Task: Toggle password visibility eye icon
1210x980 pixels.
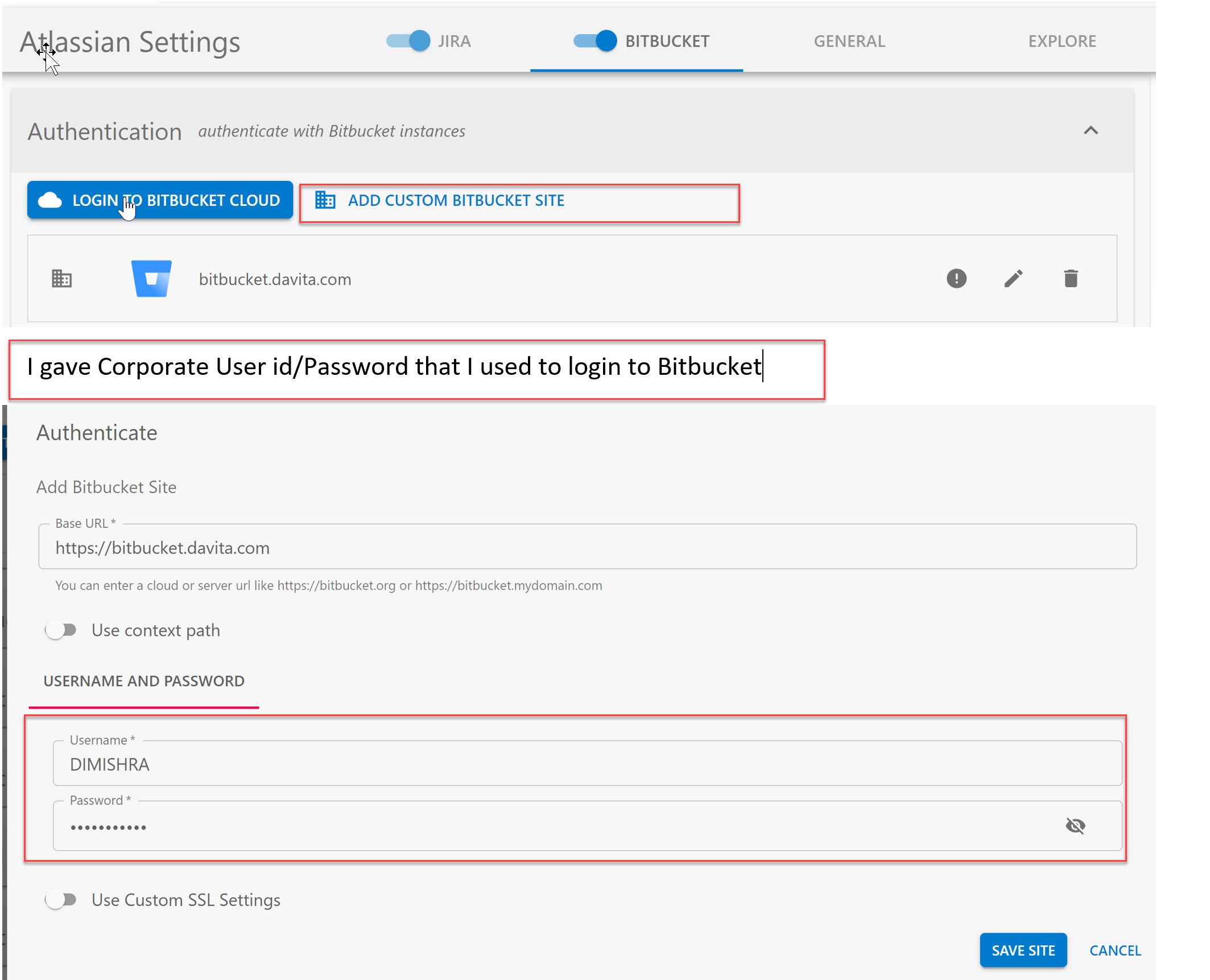Action: click(1075, 825)
